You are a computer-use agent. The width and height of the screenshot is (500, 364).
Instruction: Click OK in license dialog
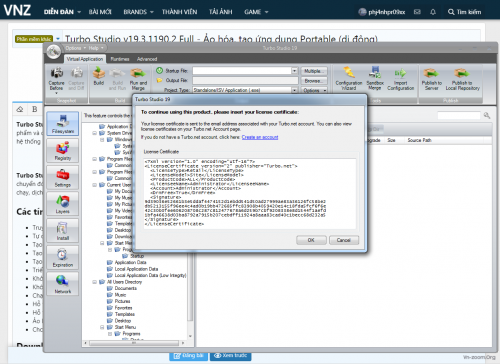click(x=311, y=240)
